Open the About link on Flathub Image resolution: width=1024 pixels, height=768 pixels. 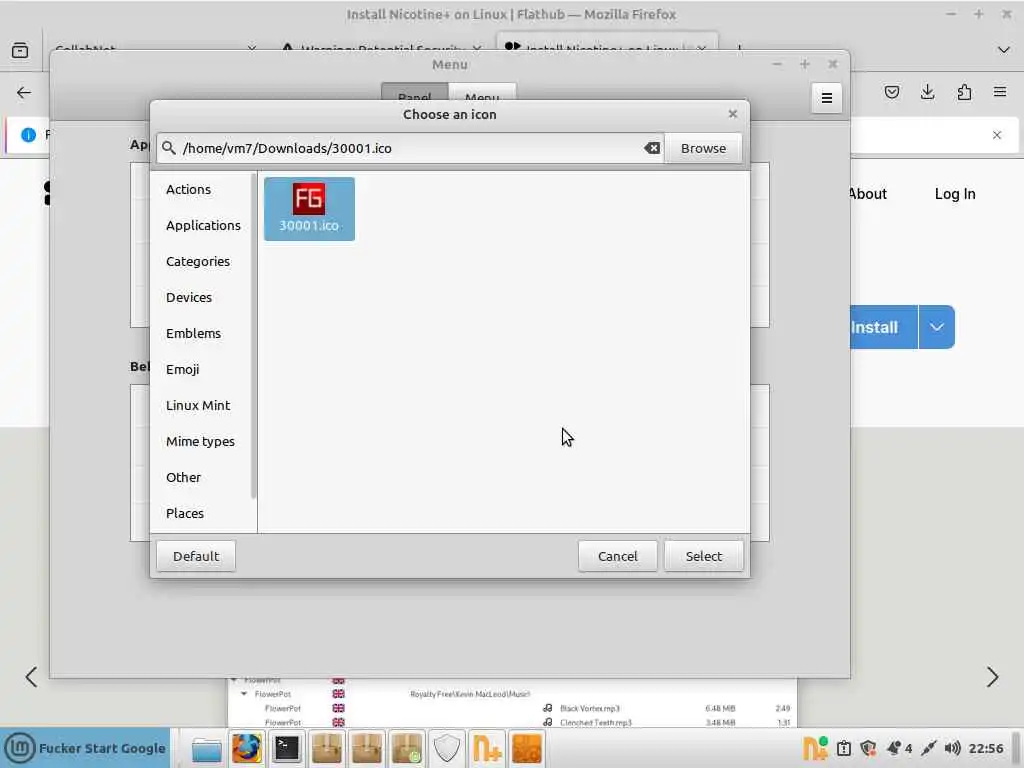point(868,194)
